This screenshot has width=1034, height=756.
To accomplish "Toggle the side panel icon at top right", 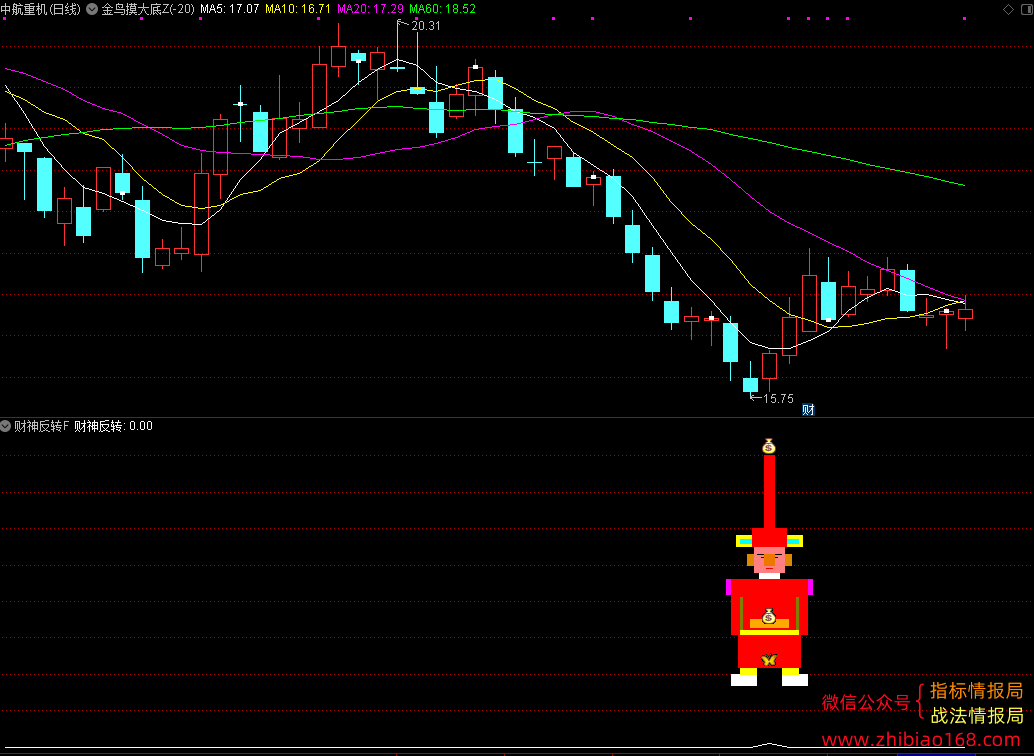I will (1027, 9).
